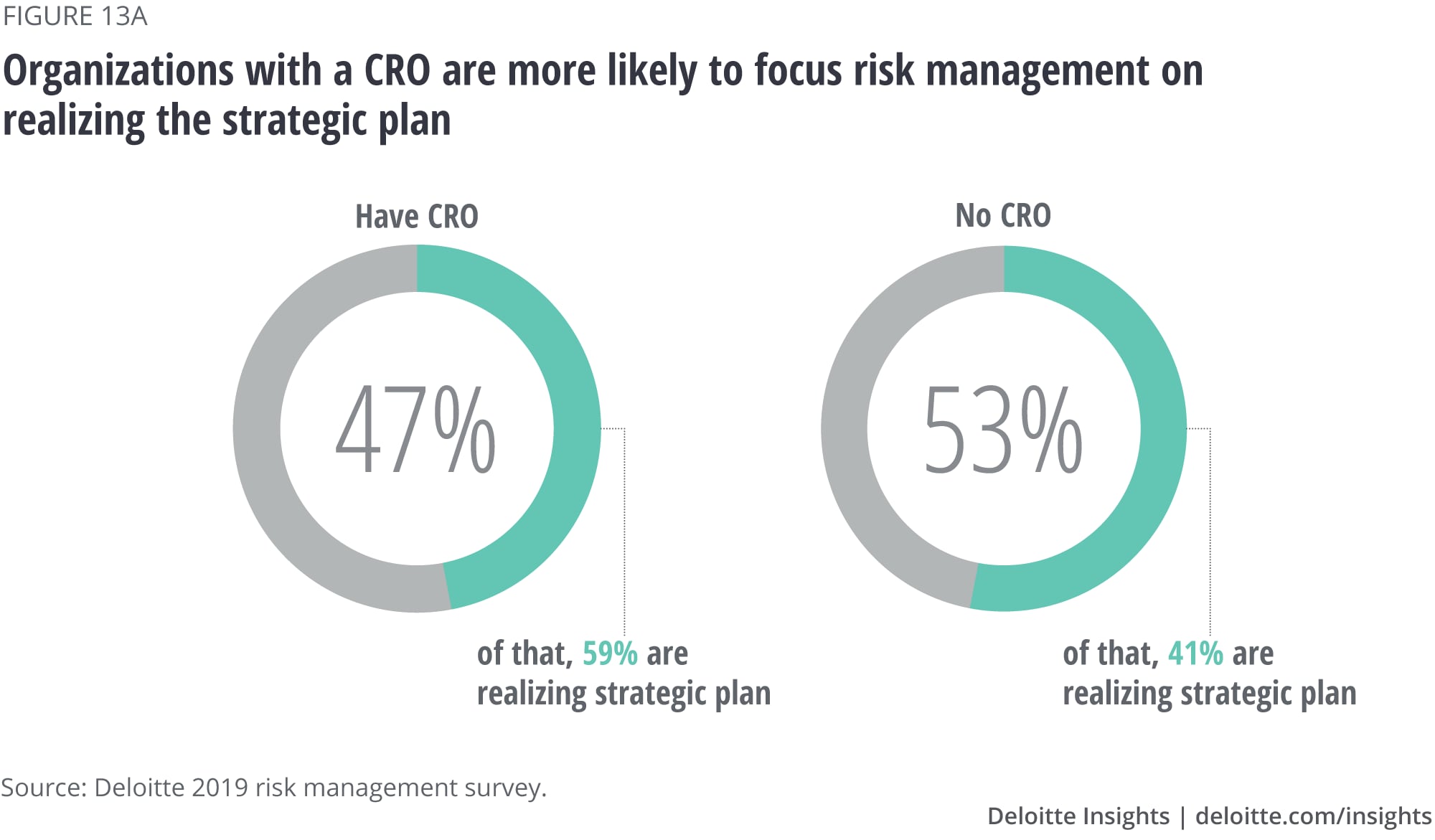Image resolution: width=1435 pixels, height=840 pixels.
Task: Click the FIGURE 13A label
Action: point(75,16)
